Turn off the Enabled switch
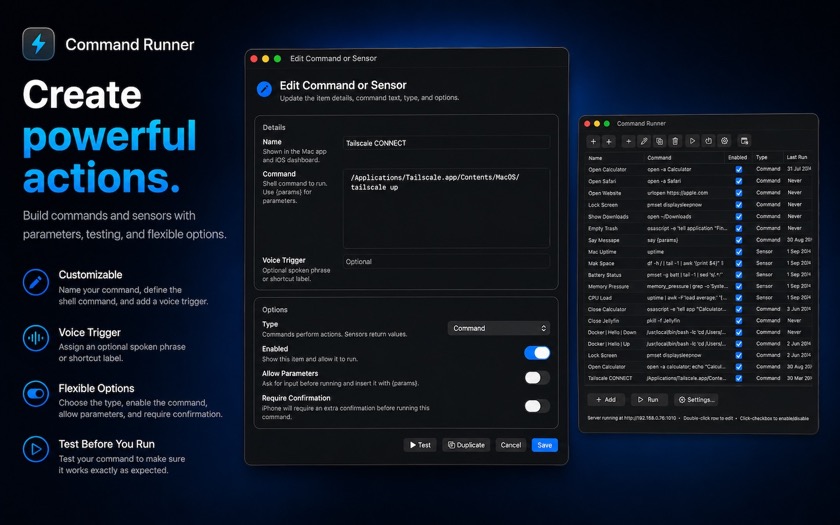 coord(537,352)
